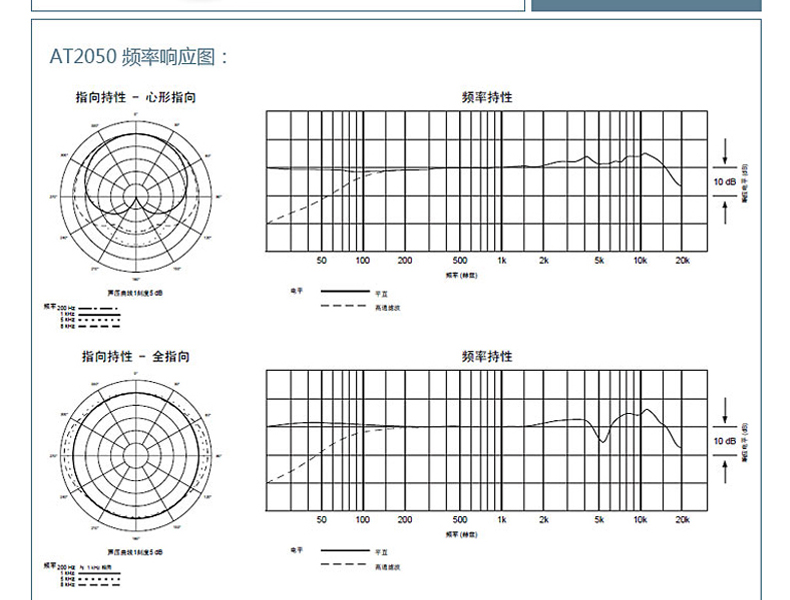Image resolution: width=790 pixels, height=600 pixels.
Task: Click the omnidirectional polar pattern diagram
Action: [136, 456]
